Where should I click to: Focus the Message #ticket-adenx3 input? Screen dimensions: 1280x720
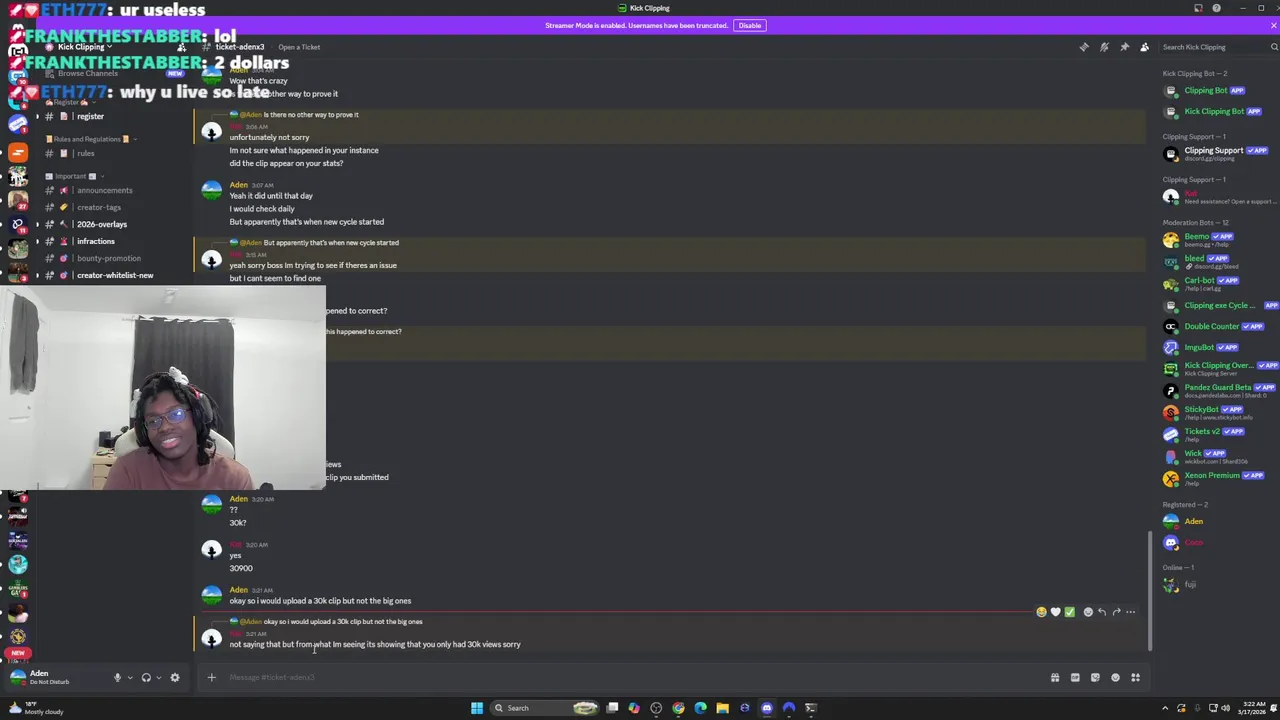(x=630, y=678)
